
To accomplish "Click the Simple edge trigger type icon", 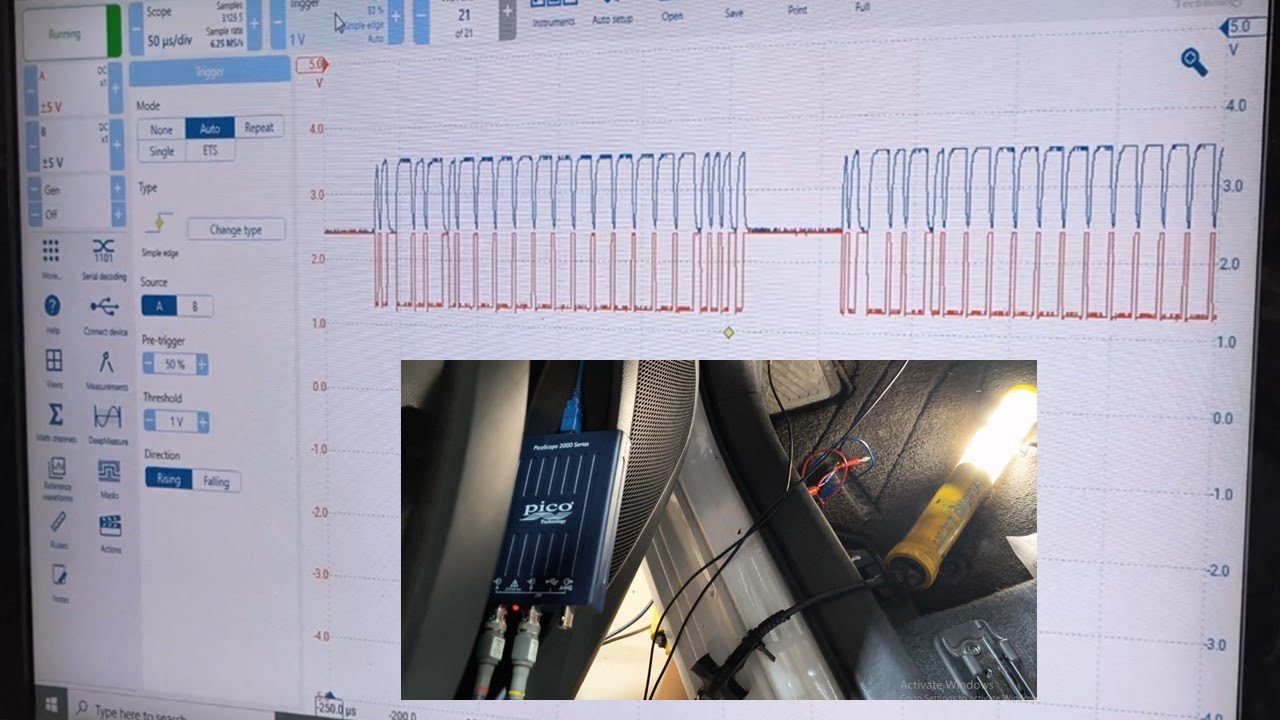I will click(x=158, y=223).
